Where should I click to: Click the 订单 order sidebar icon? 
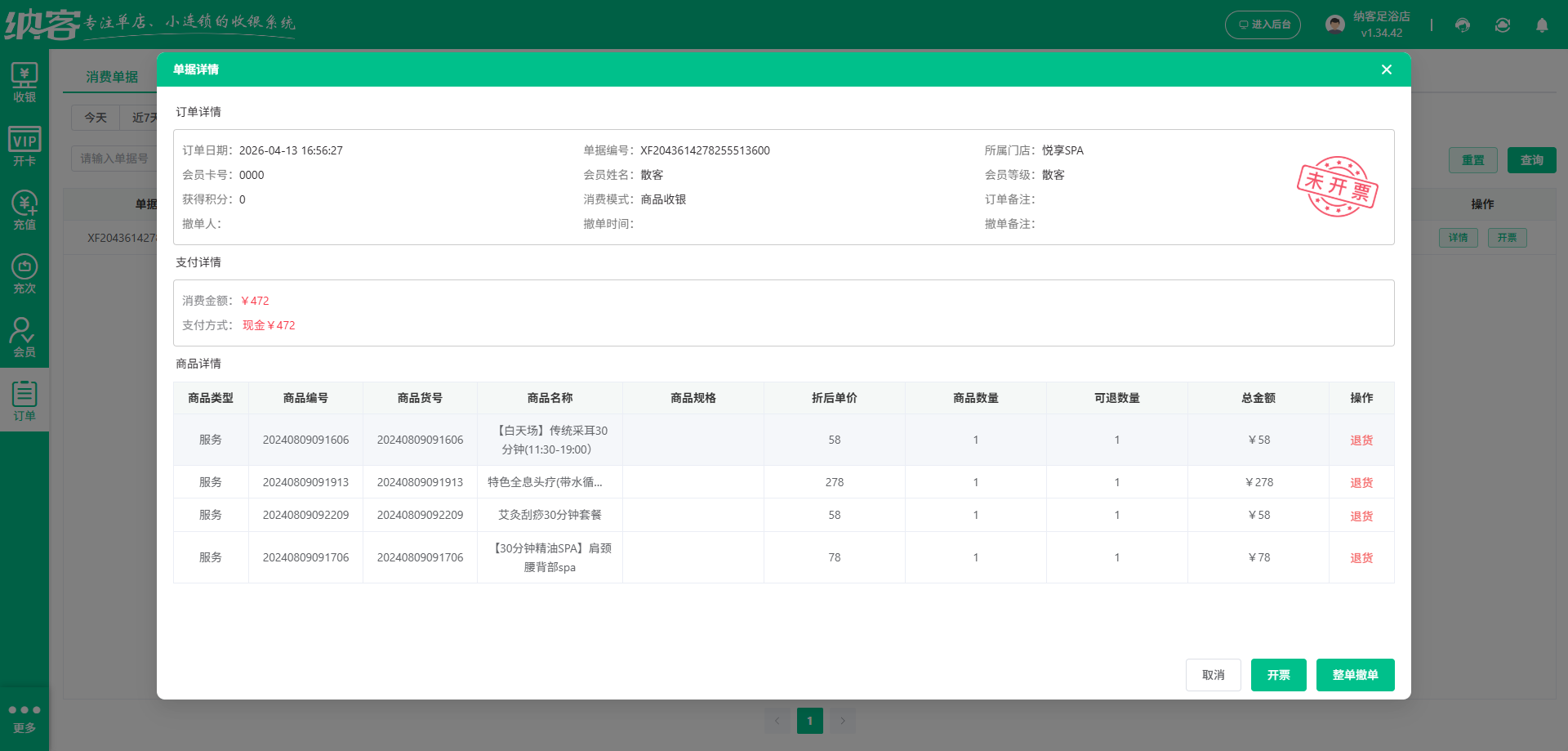(x=24, y=400)
